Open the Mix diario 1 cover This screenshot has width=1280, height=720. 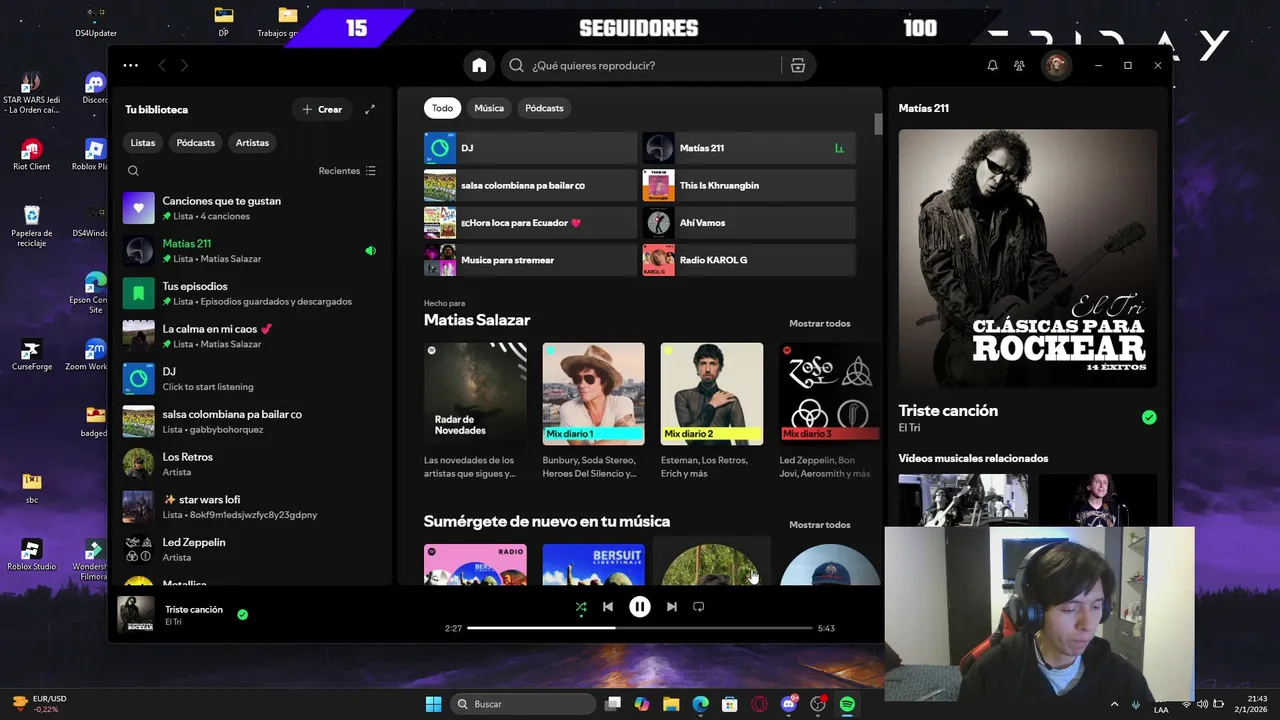click(594, 394)
